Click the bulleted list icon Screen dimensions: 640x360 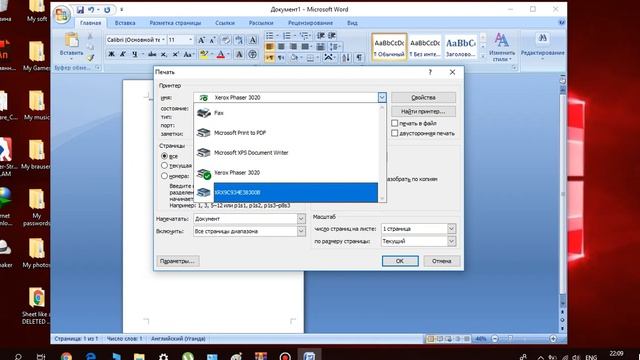(x=270, y=36)
